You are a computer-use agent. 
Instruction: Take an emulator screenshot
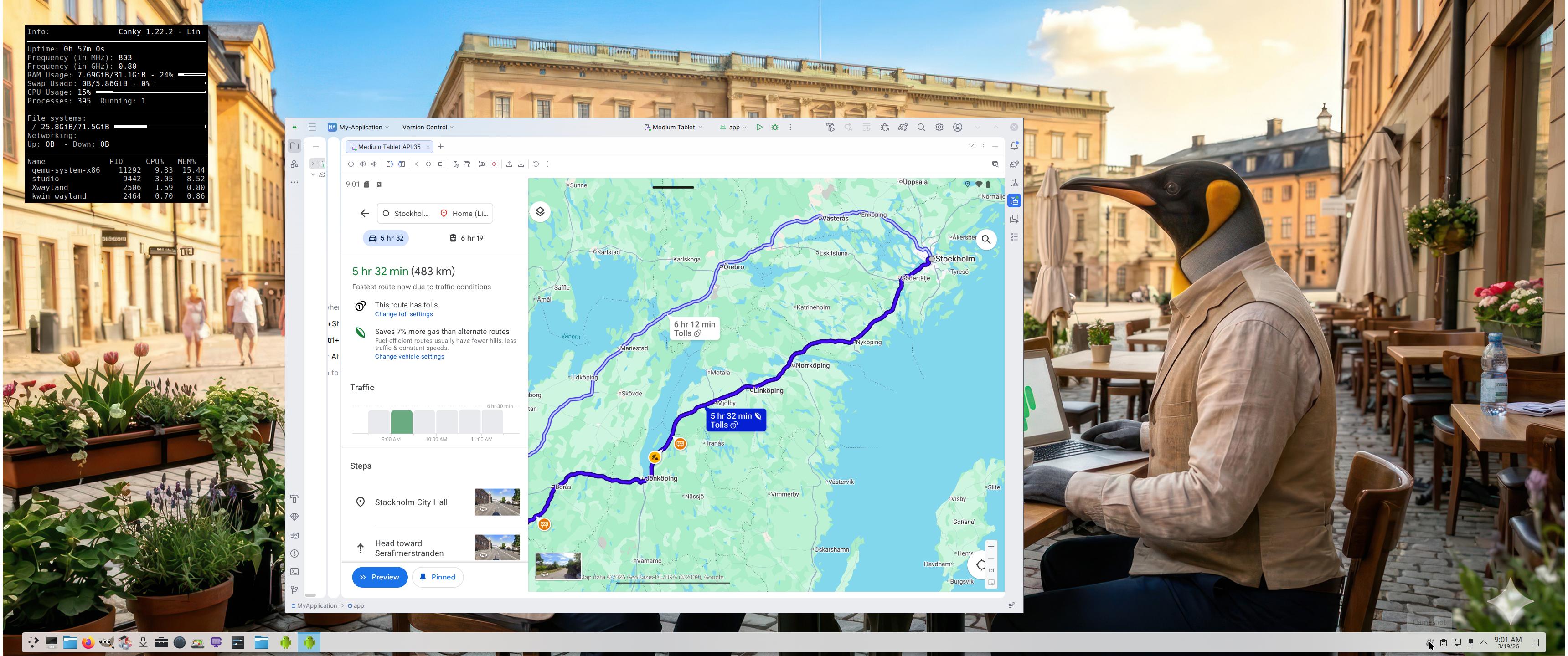482,164
